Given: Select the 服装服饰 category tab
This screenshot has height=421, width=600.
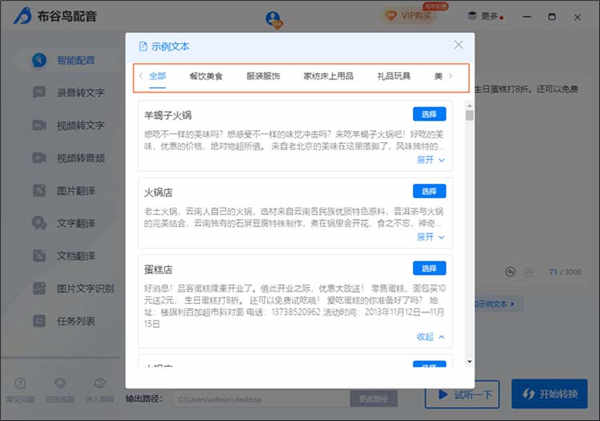Looking at the screenshot, I should [263, 76].
